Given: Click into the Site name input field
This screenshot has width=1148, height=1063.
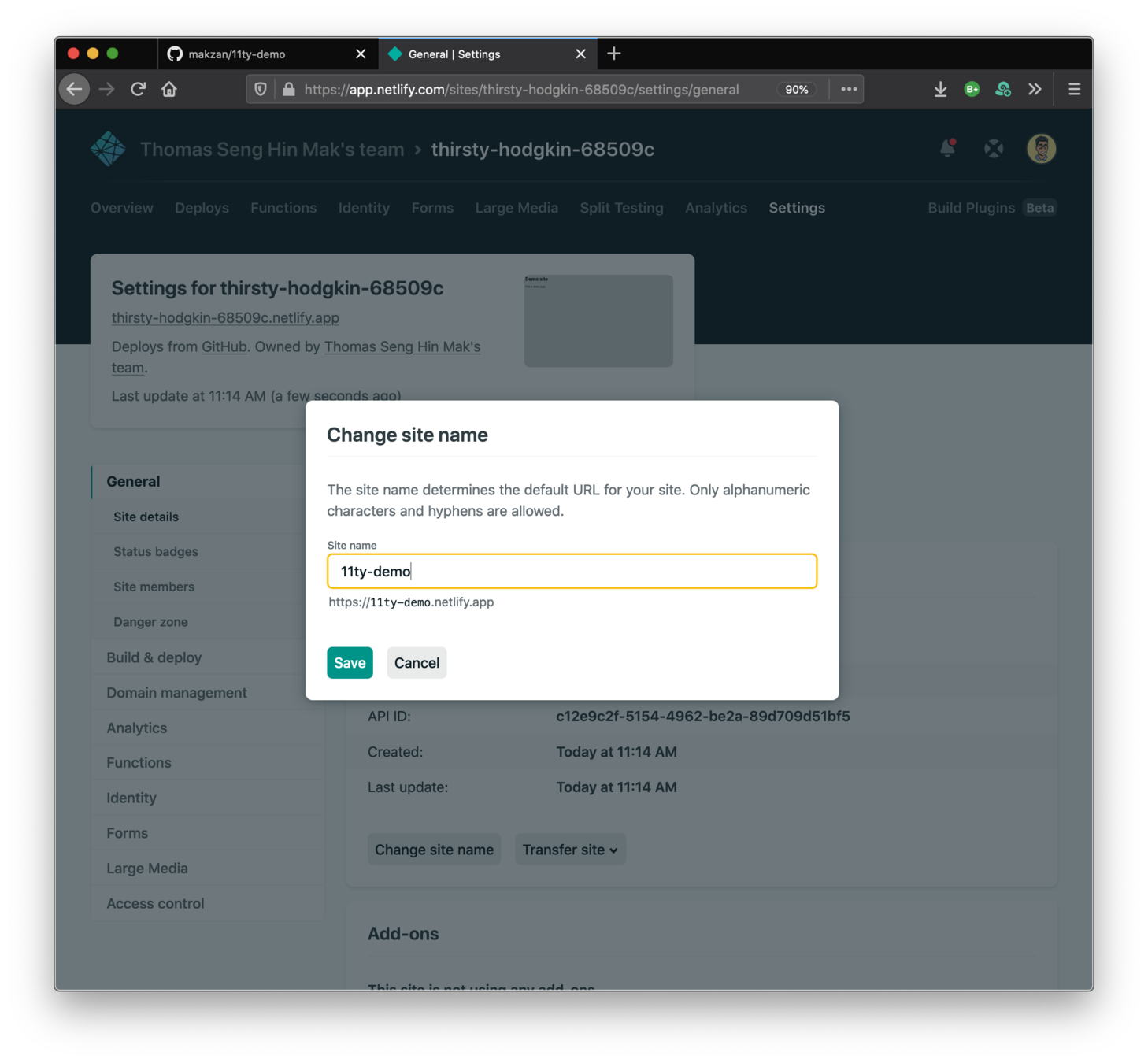Looking at the screenshot, I should pos(572,571).
